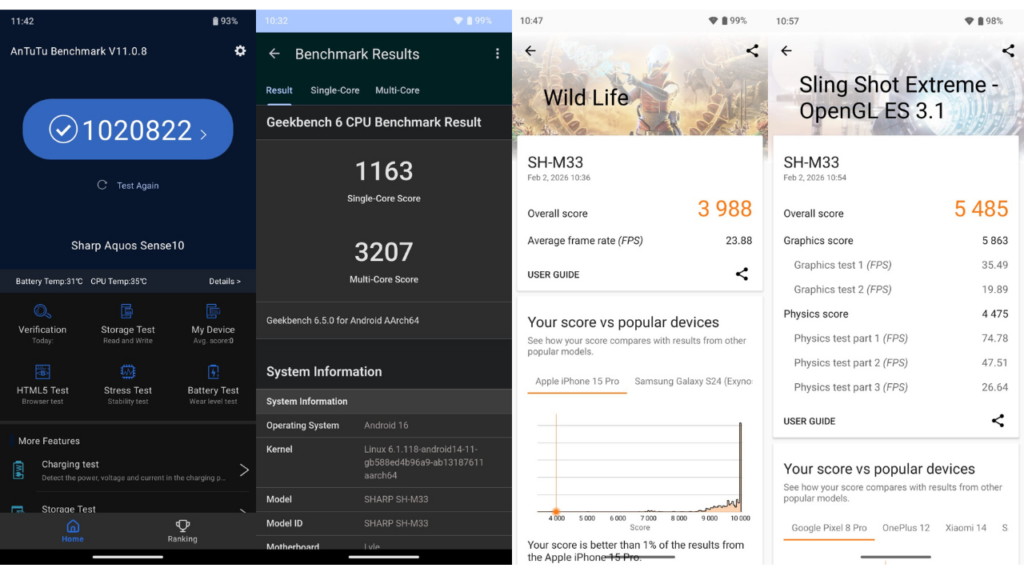The height and width of the screenshot is (576, 1024).
Task: Expand temperature Details in AnTuTu
Action: [224, 282]
